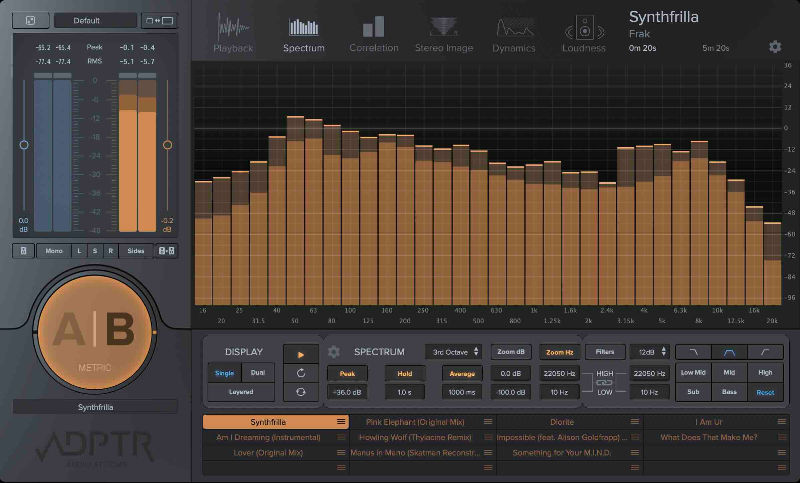The height and width of the screenshot is (483, 800).
Task: Toggle the Average button
Action: [x=462, y=373]
